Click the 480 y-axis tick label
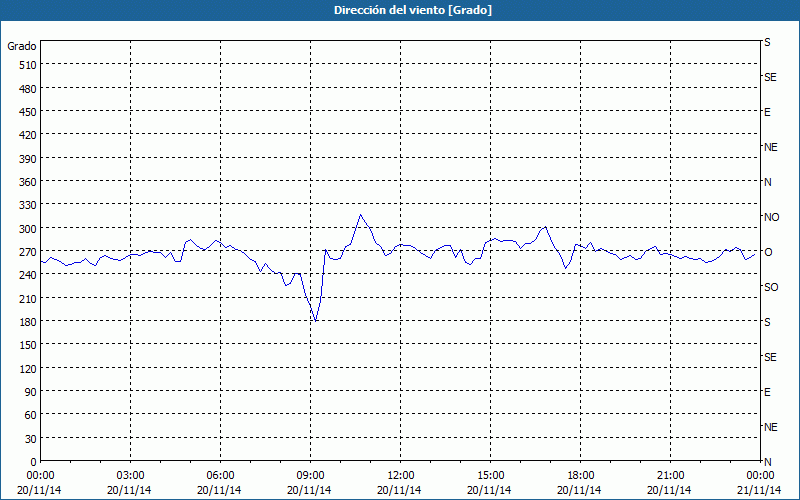This screenshot has height=500, width=800. point(29,89)
